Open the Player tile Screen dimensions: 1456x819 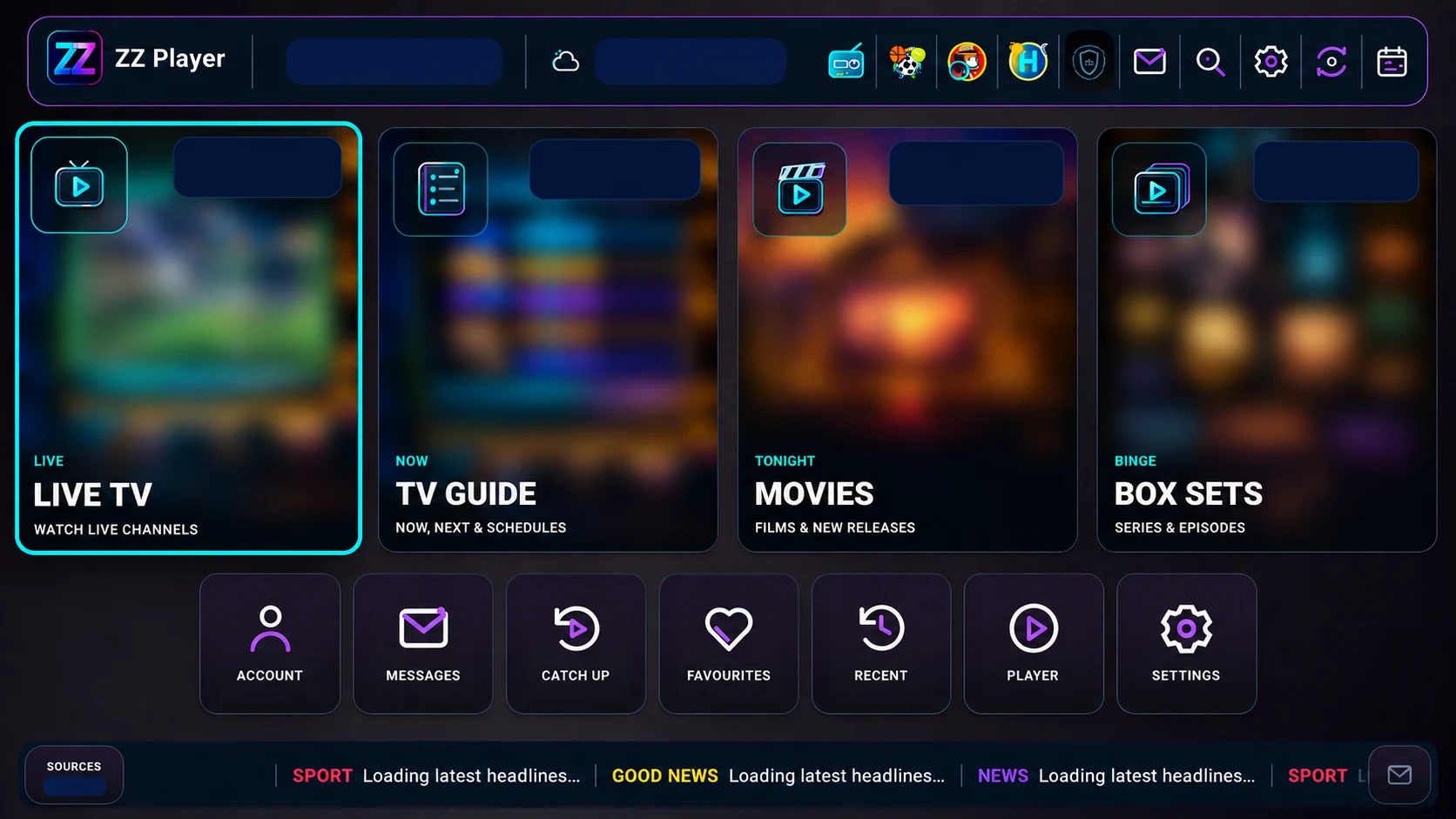pos(1034,643)
